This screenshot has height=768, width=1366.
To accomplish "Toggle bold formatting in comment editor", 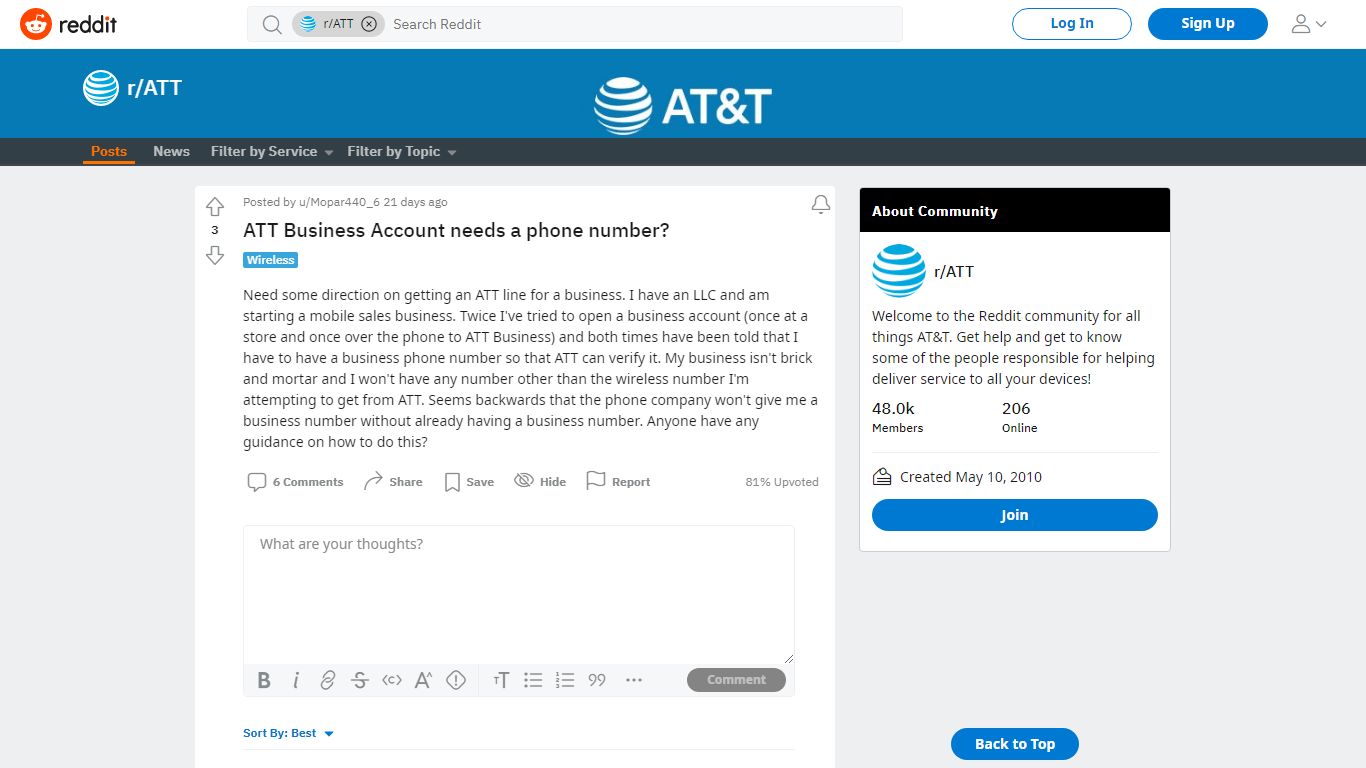I will tap(264, 680).
